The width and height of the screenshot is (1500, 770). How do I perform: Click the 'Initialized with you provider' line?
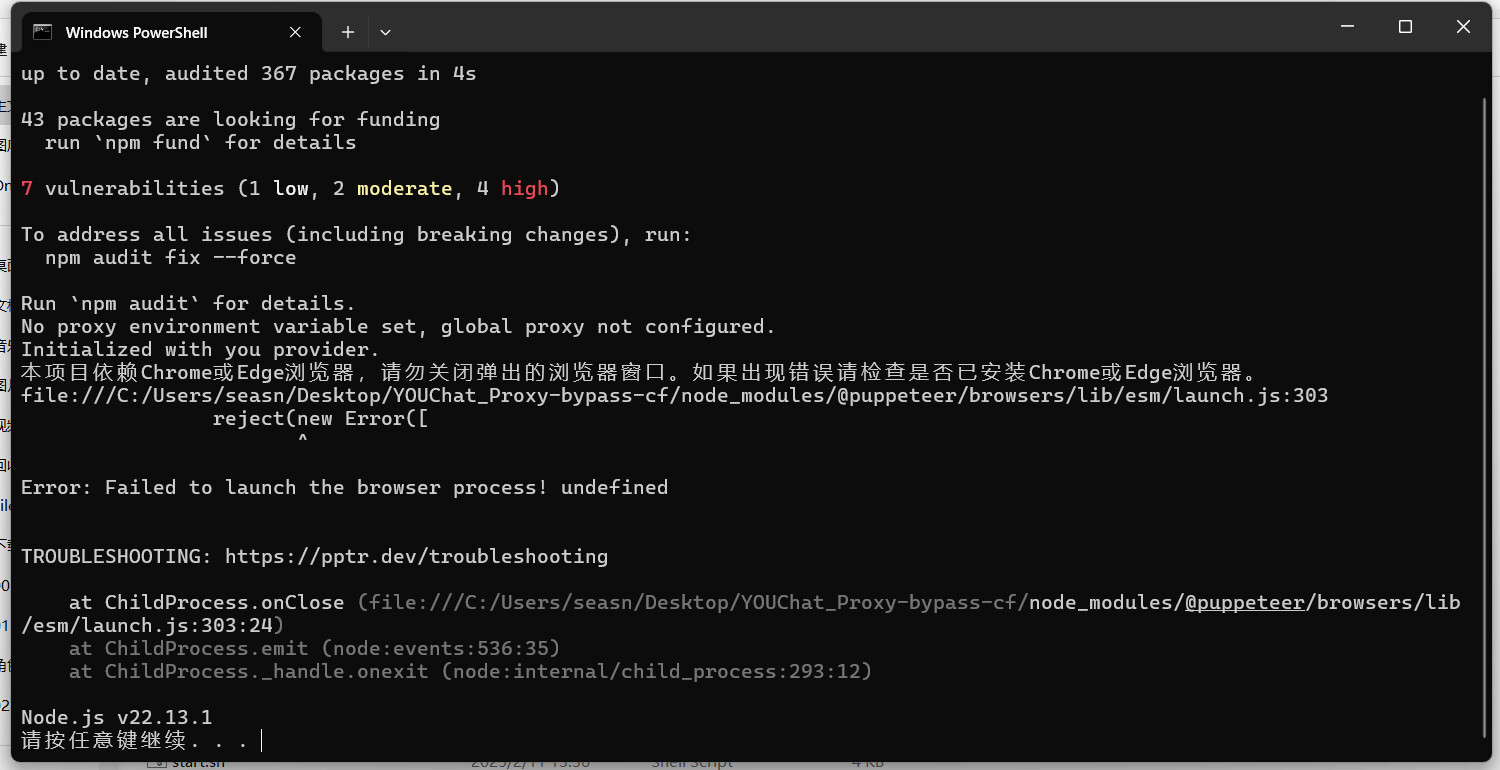pos(200,349)
